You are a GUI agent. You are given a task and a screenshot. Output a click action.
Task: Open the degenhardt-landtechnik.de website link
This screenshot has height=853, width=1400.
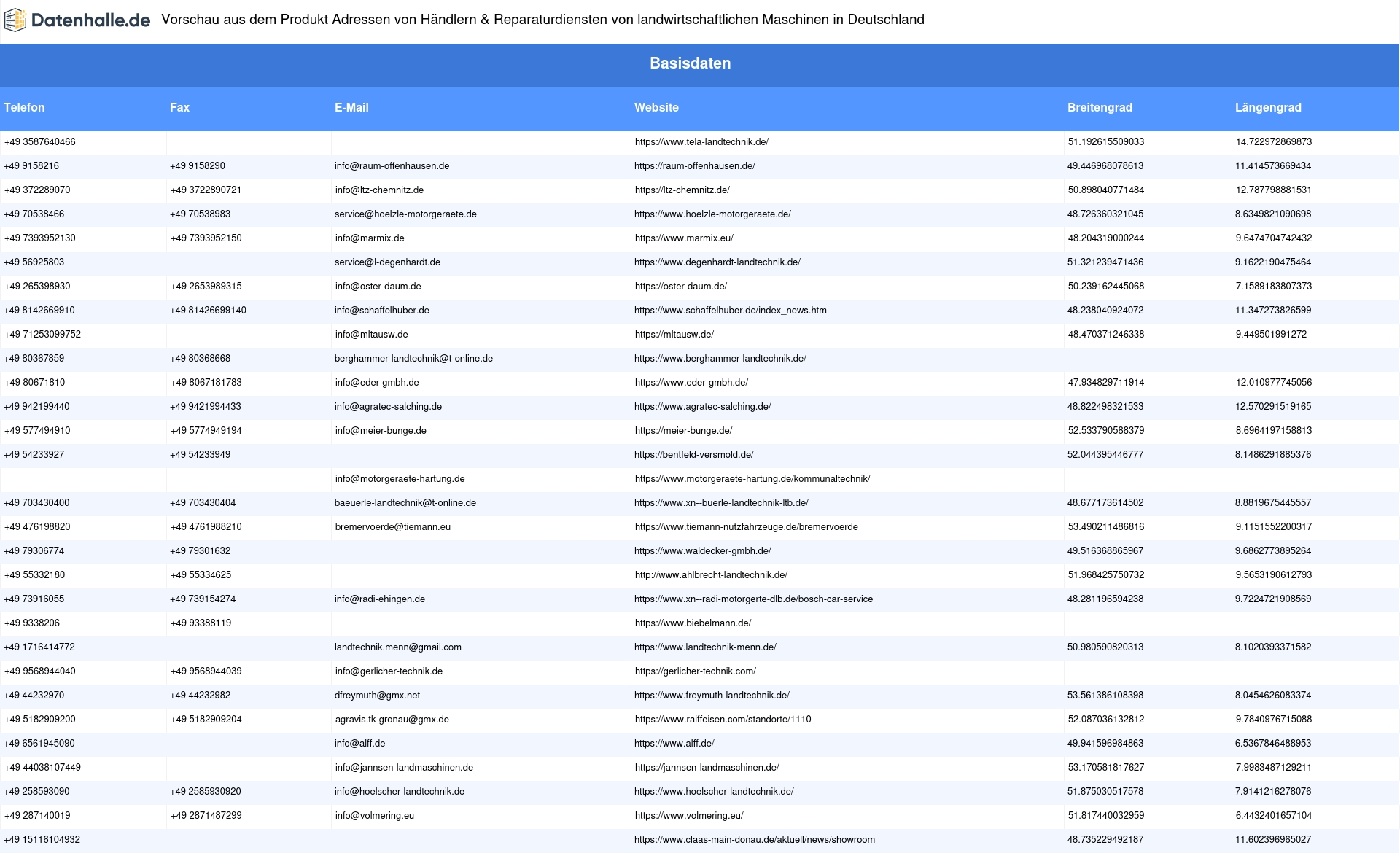tap(717, 262)
